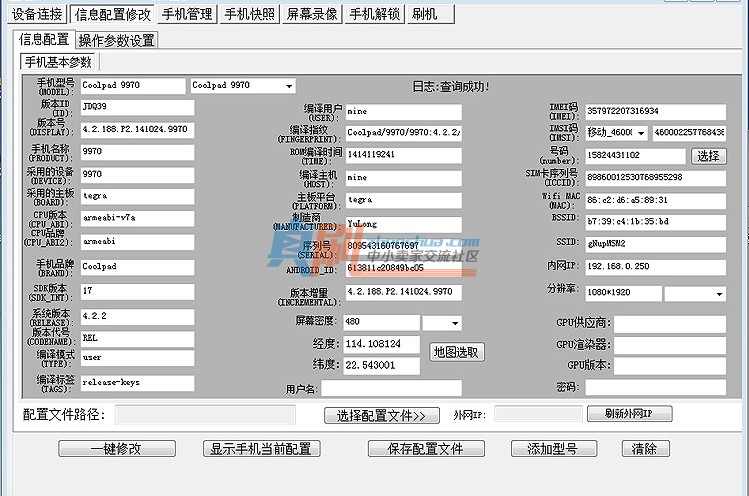Select the 信息配置 sub-tab

click(44, 40)
